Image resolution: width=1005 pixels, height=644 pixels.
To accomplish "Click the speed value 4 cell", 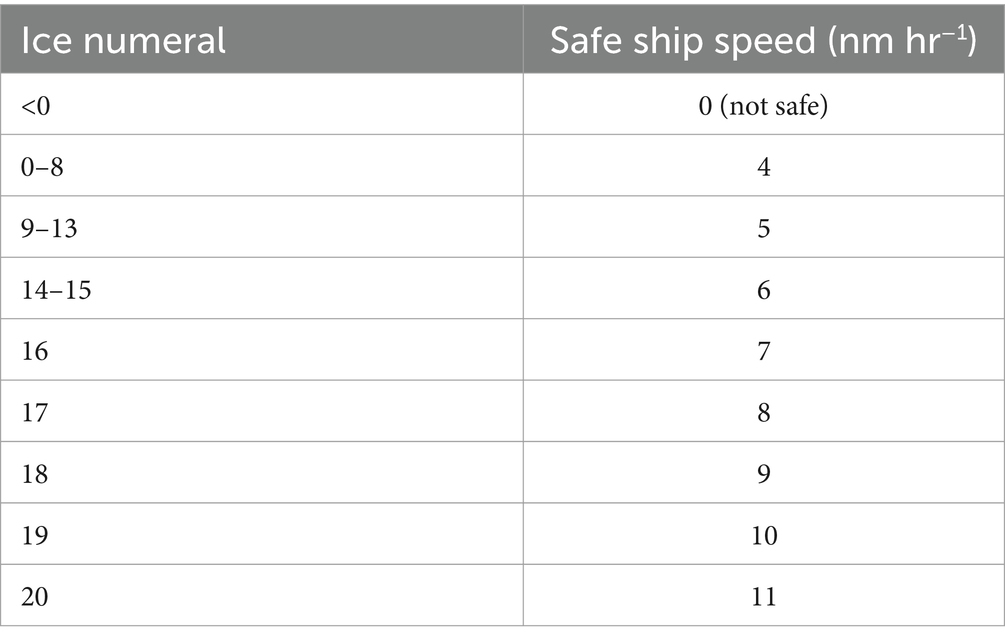I will (x=764, y=165).
